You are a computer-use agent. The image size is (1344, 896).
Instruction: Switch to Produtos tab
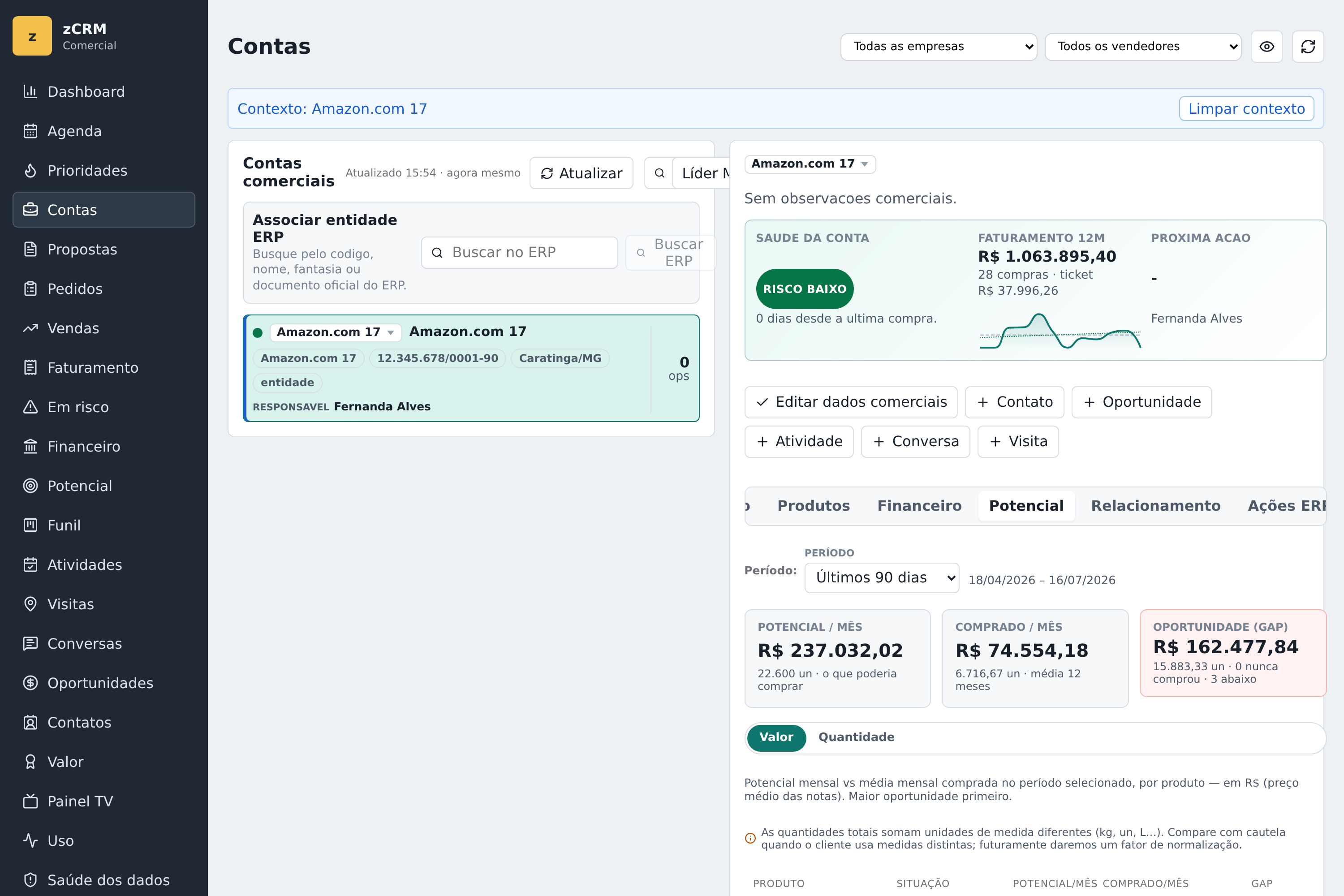(813, 506)
